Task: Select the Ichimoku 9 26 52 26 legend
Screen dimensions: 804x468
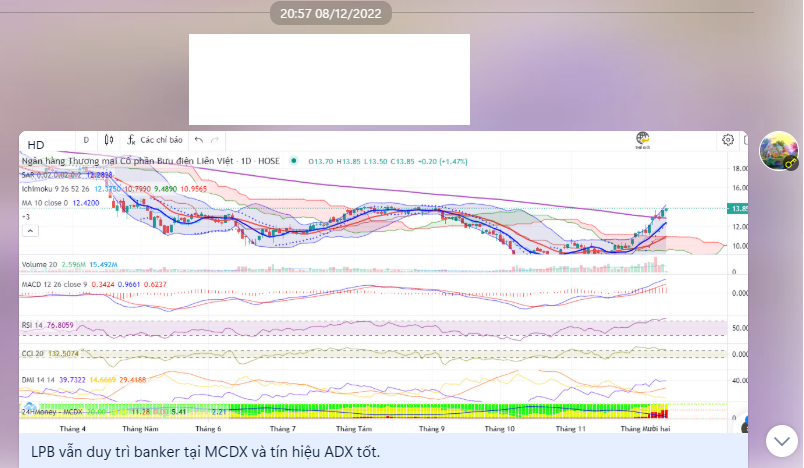Action: pyautogui.click(x=114, y=189)
